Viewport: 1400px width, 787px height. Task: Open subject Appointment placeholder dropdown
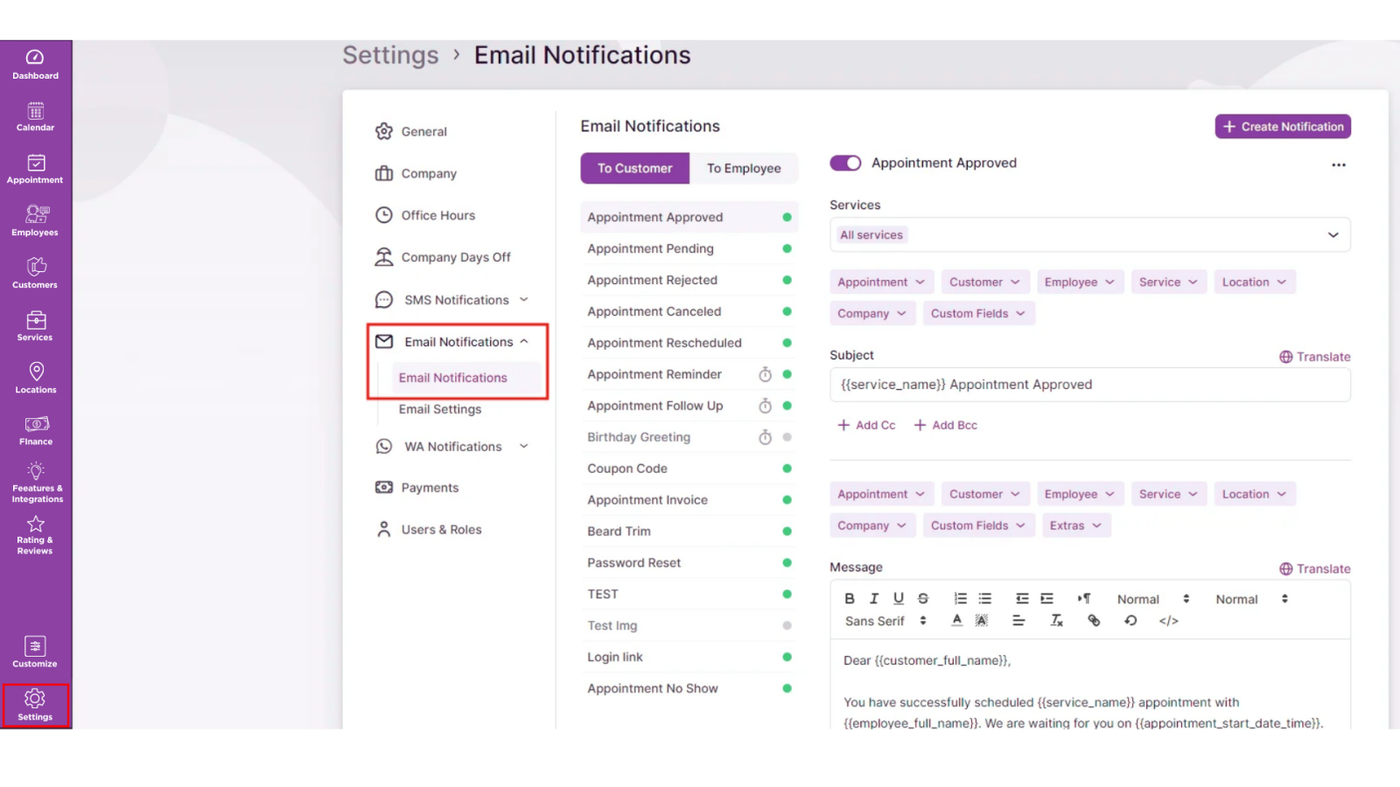click(x=881, y=282)
